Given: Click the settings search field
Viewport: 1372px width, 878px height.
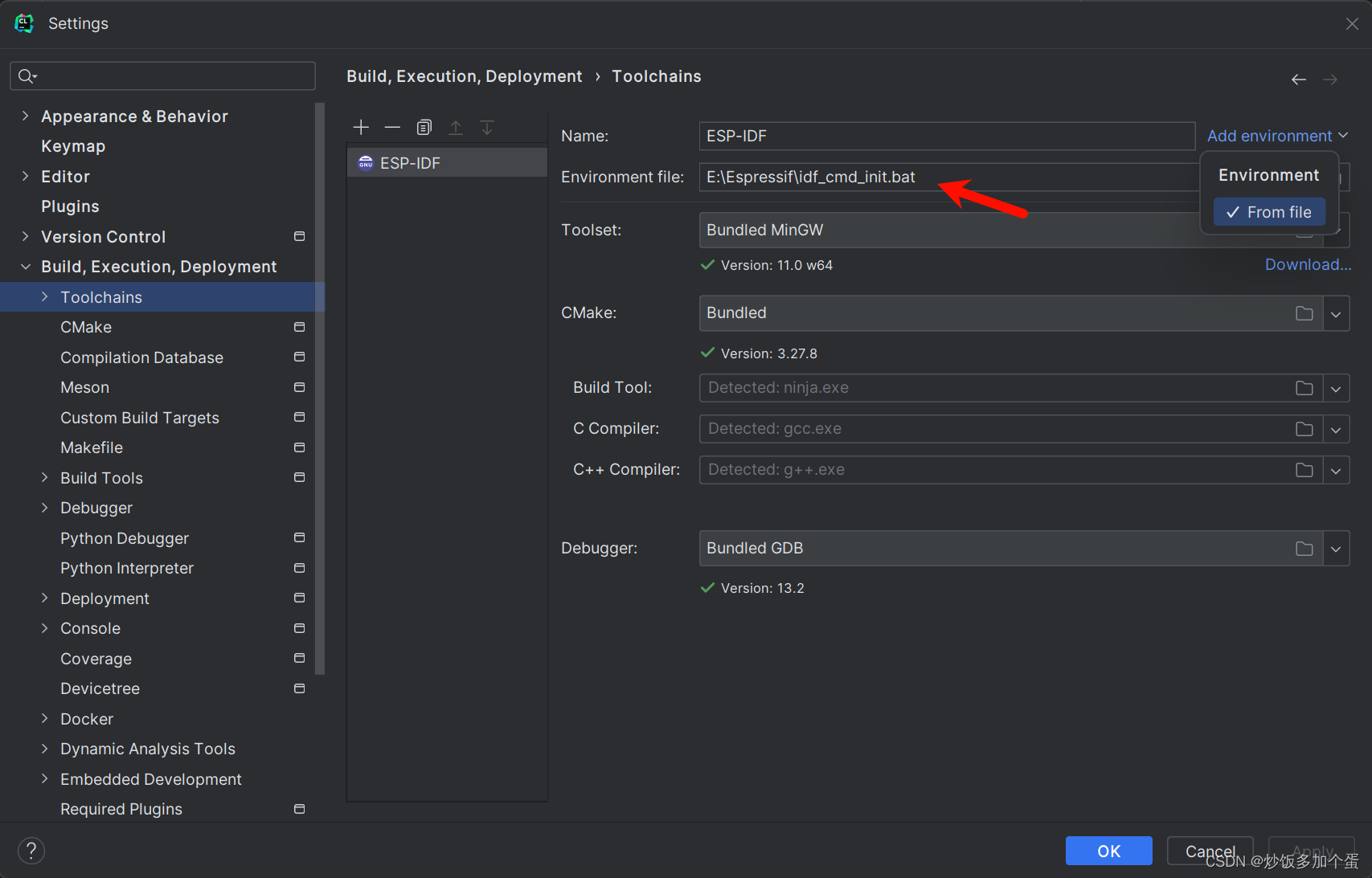Looking at the screenshot, I should [x=162, y=76].
